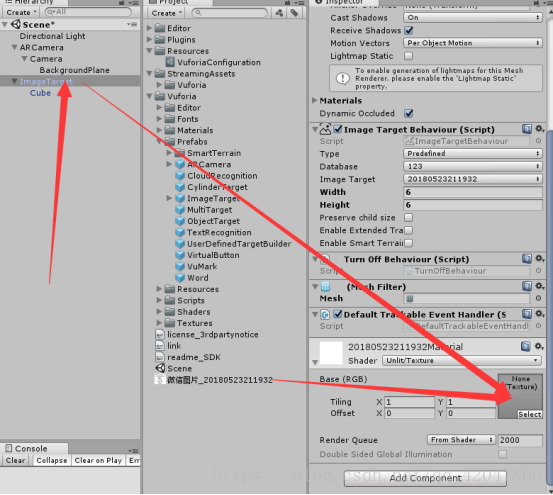
Task: Enable Smart Terrain checkbox
Action: click(x=409, y=243)
